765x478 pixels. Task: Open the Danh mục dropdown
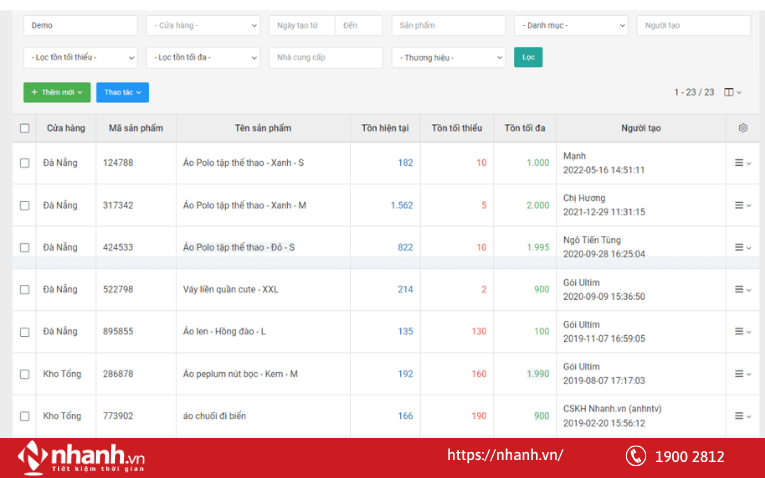(x=571, y=26)
